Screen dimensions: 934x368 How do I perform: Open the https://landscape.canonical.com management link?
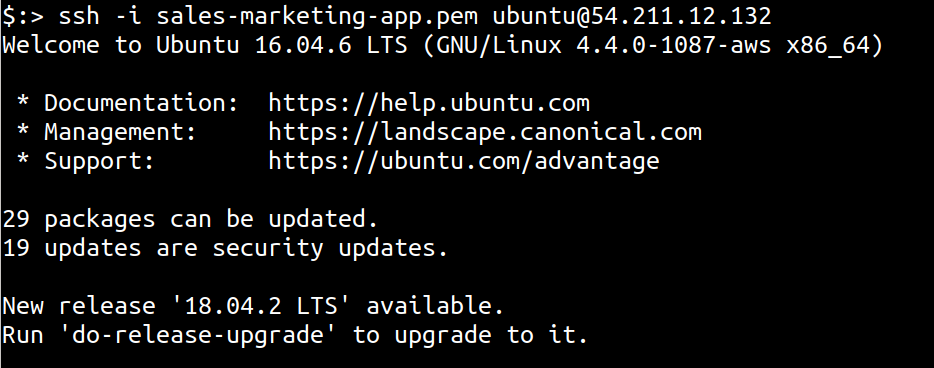(485, 132)
